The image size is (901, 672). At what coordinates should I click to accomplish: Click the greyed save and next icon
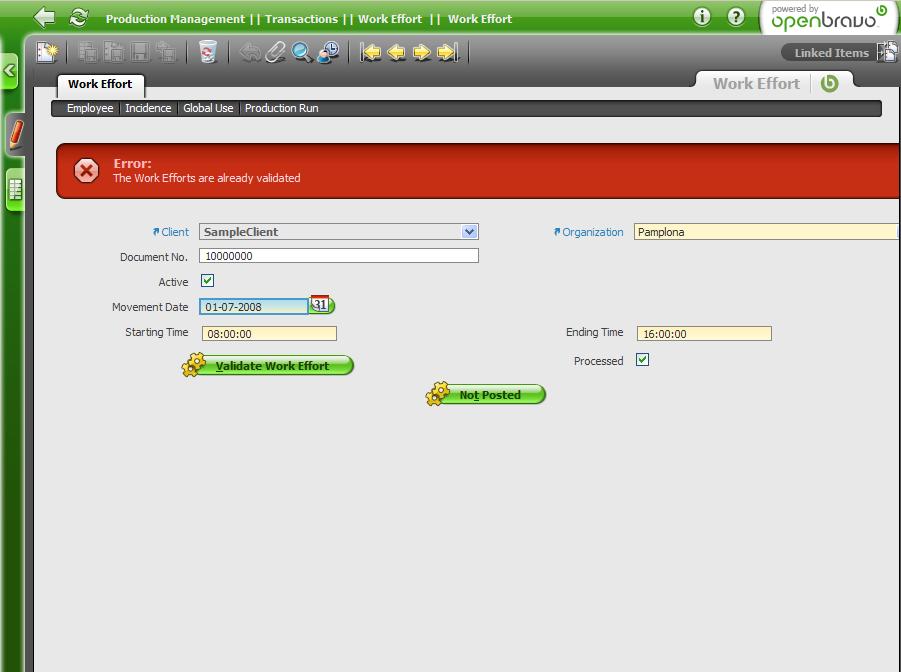[x=114, y=52]
